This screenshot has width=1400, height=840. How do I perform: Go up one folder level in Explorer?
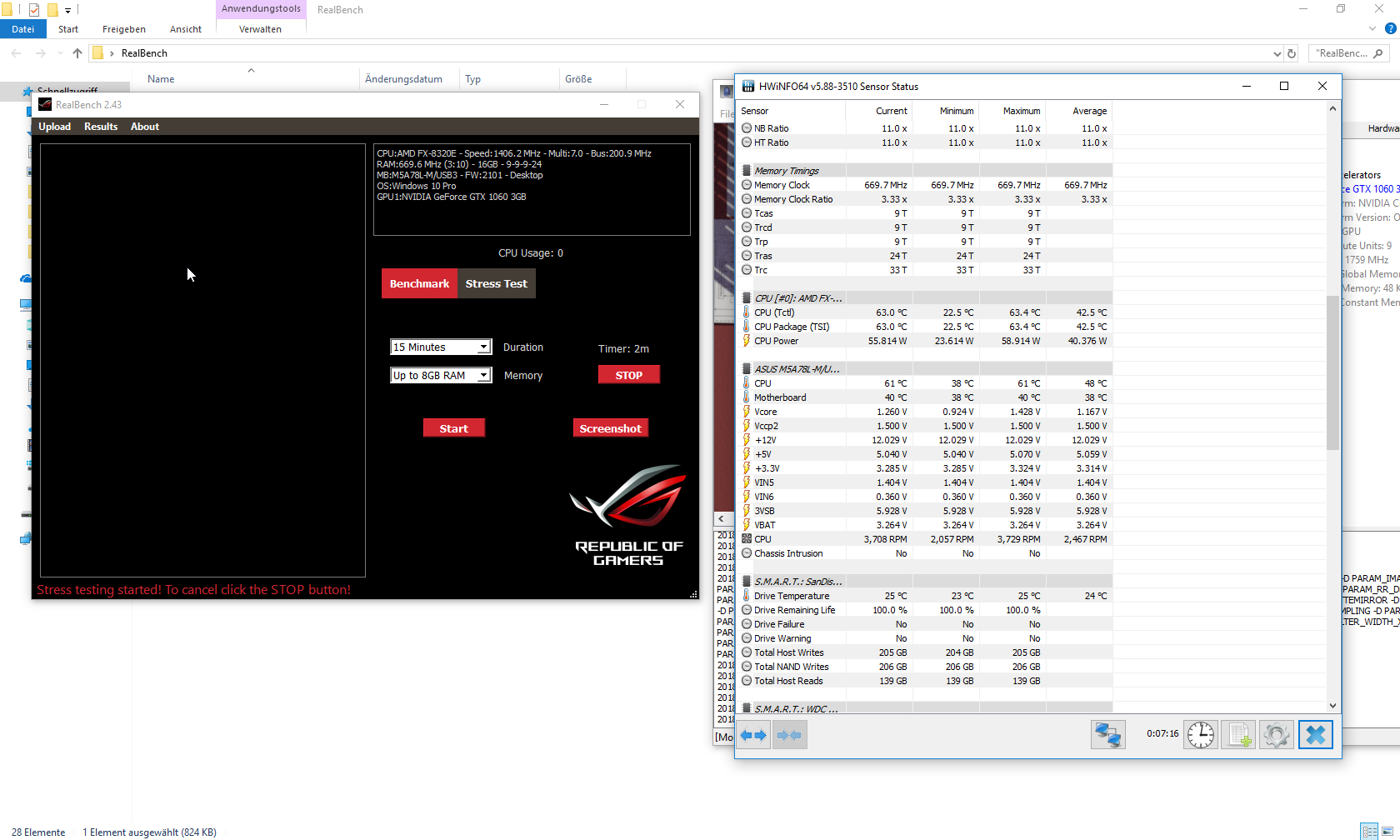77,53
